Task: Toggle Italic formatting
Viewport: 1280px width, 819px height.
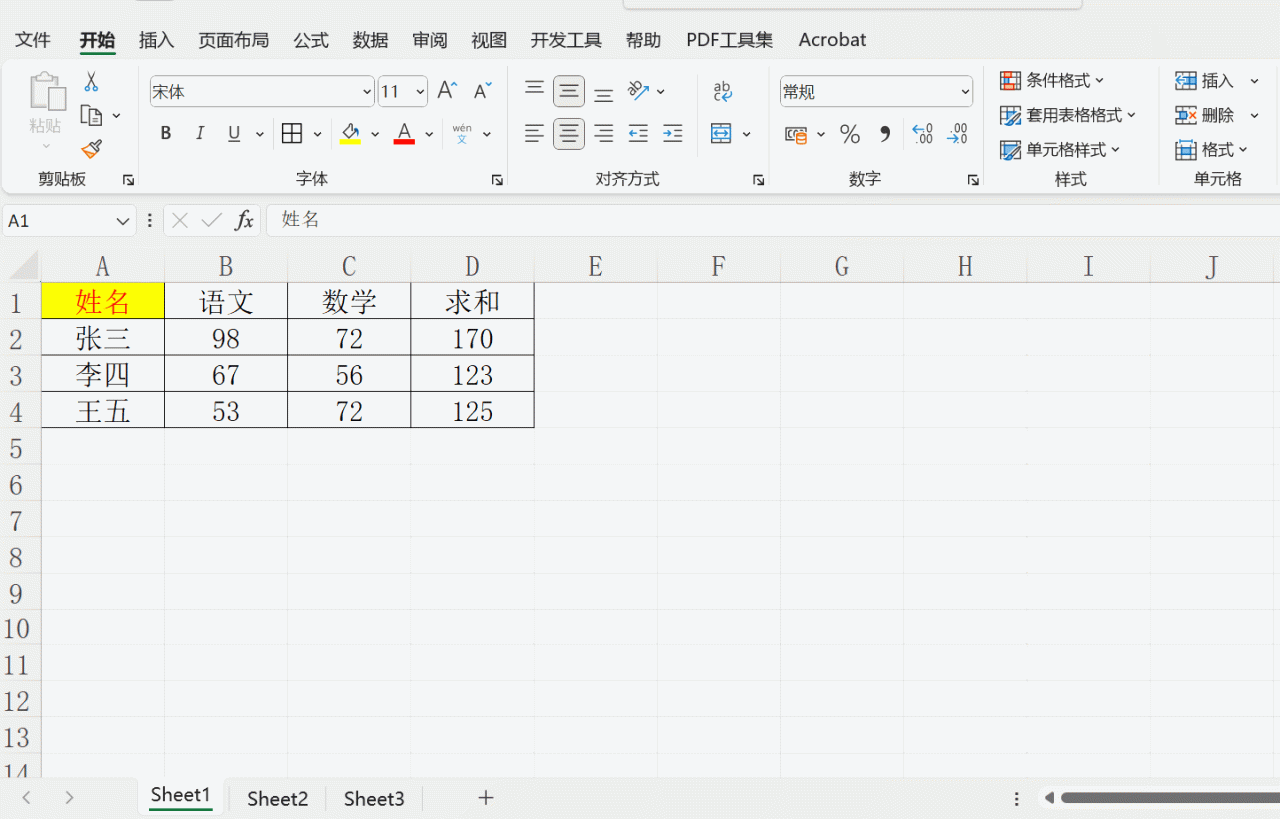Action: [200, 133]
